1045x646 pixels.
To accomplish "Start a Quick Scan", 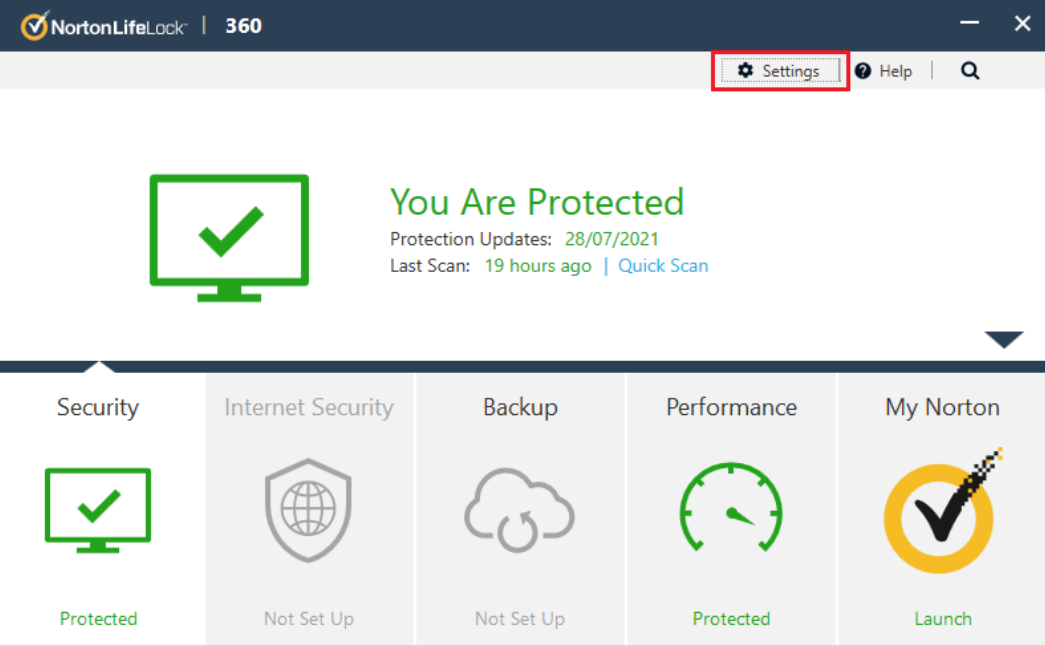I will pos(663,266).
